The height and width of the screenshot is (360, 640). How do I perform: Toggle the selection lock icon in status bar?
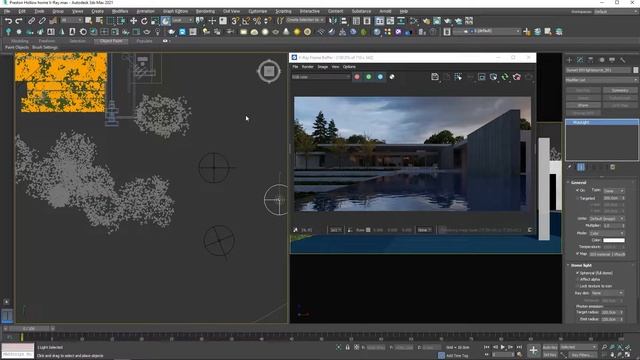pyautogui.click(x=347, y=347)
